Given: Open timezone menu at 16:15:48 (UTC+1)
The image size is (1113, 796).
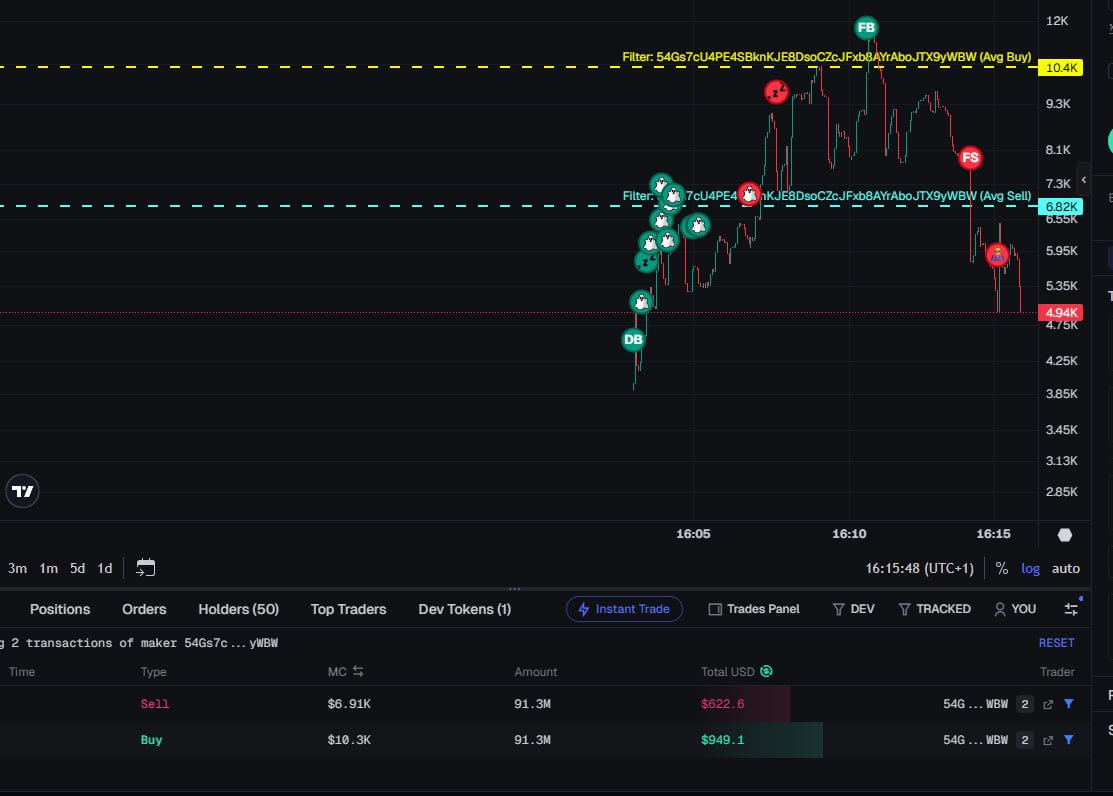Looking at the screenshot, I should click(x=919, y=568).
